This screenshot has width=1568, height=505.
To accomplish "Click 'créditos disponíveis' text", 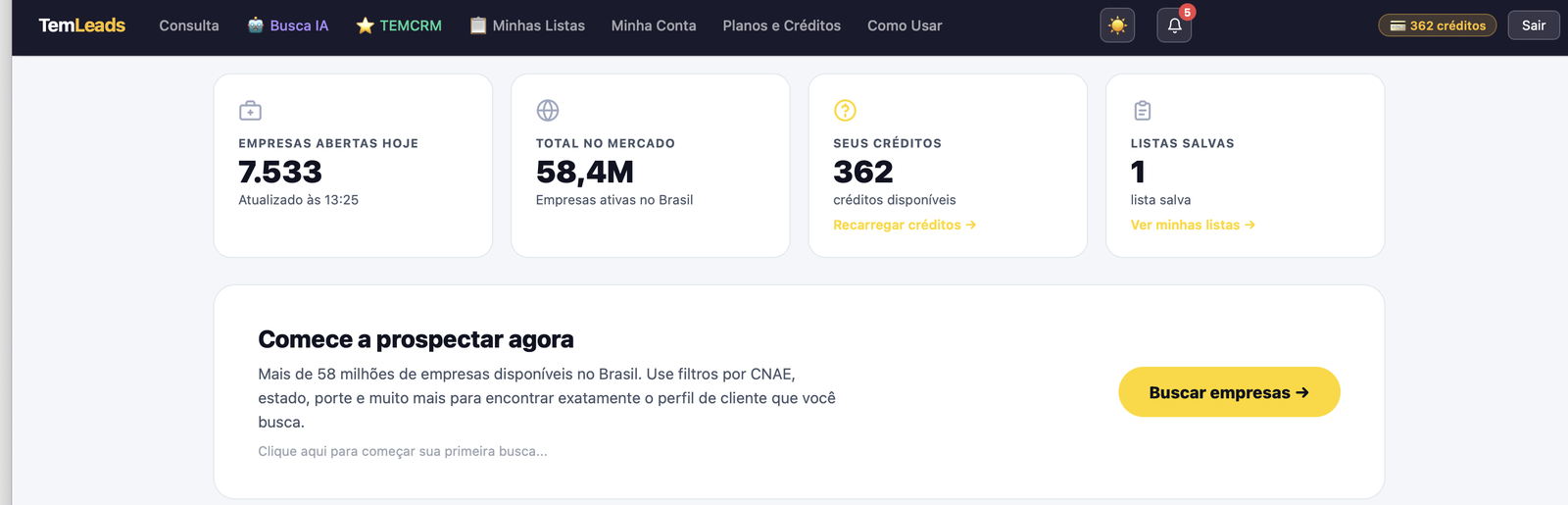I will click(x=895, y=200).
